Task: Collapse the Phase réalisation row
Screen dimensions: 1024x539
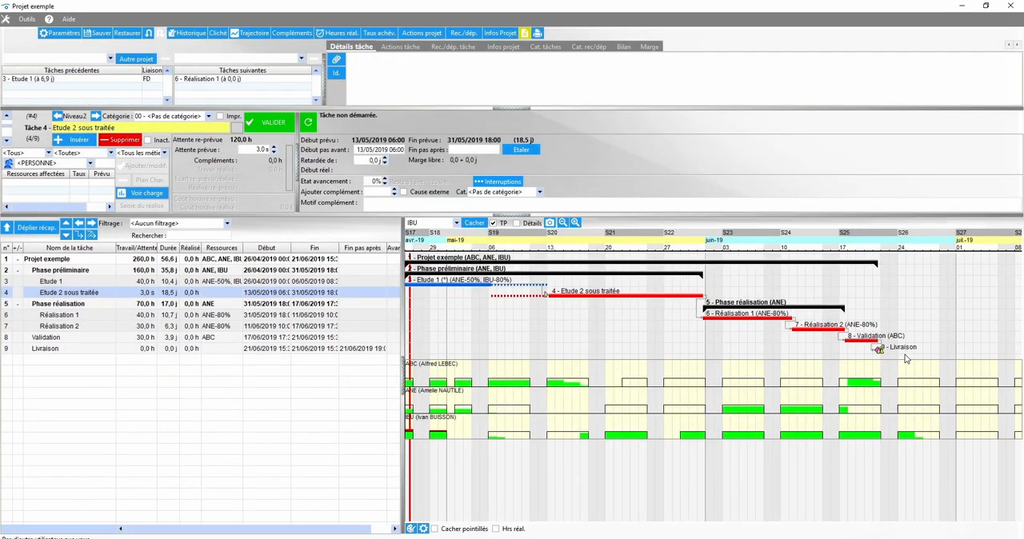Action: pyautogui.click(x=18, y=304)
